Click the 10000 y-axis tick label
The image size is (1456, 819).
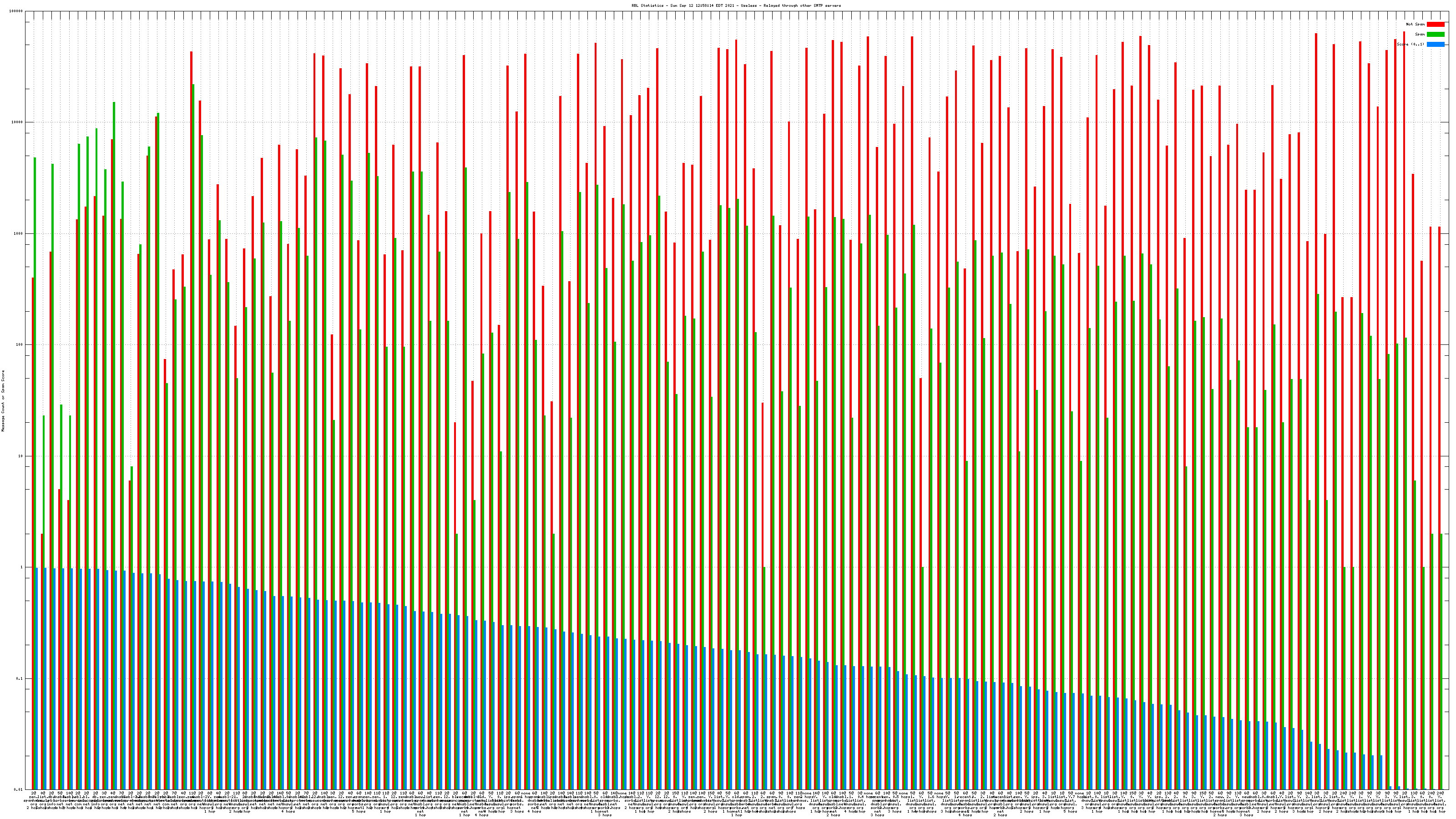[x=18, y=123]
